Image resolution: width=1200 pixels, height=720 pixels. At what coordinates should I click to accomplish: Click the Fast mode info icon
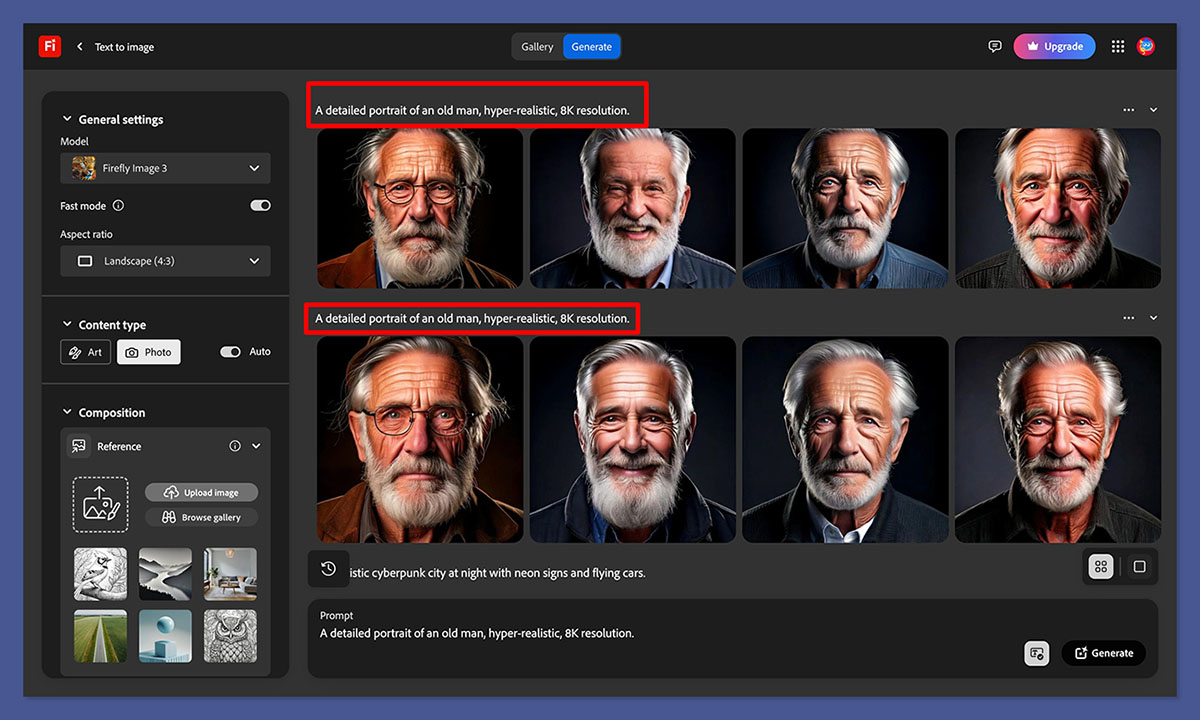(118, 206)
